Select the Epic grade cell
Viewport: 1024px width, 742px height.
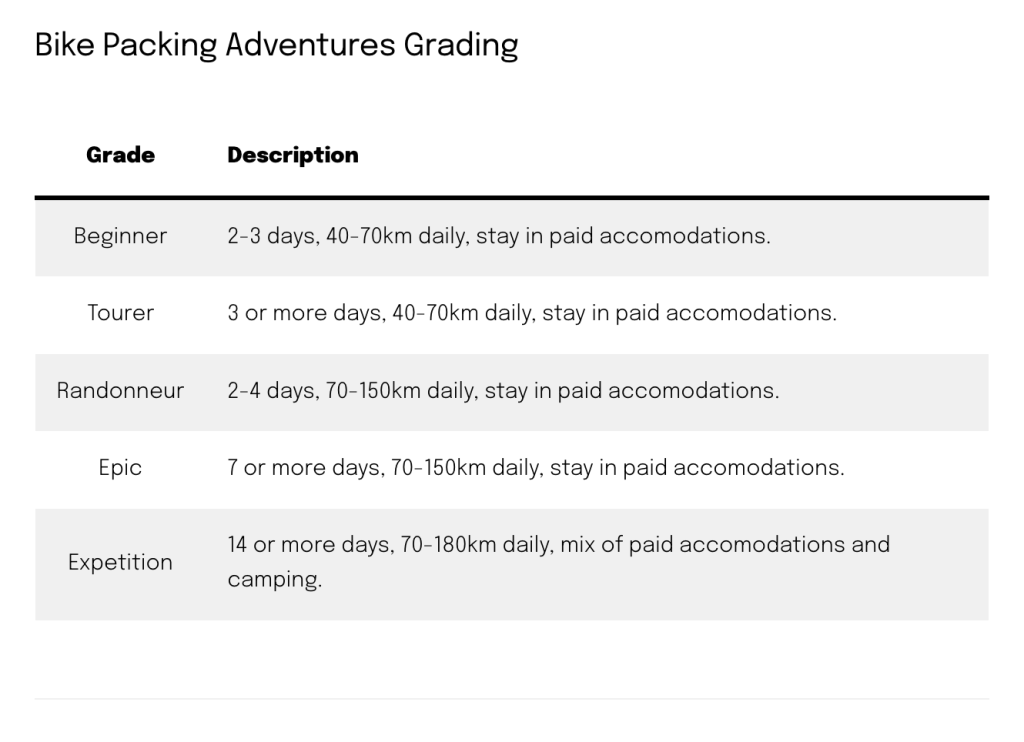click(120, 467)
